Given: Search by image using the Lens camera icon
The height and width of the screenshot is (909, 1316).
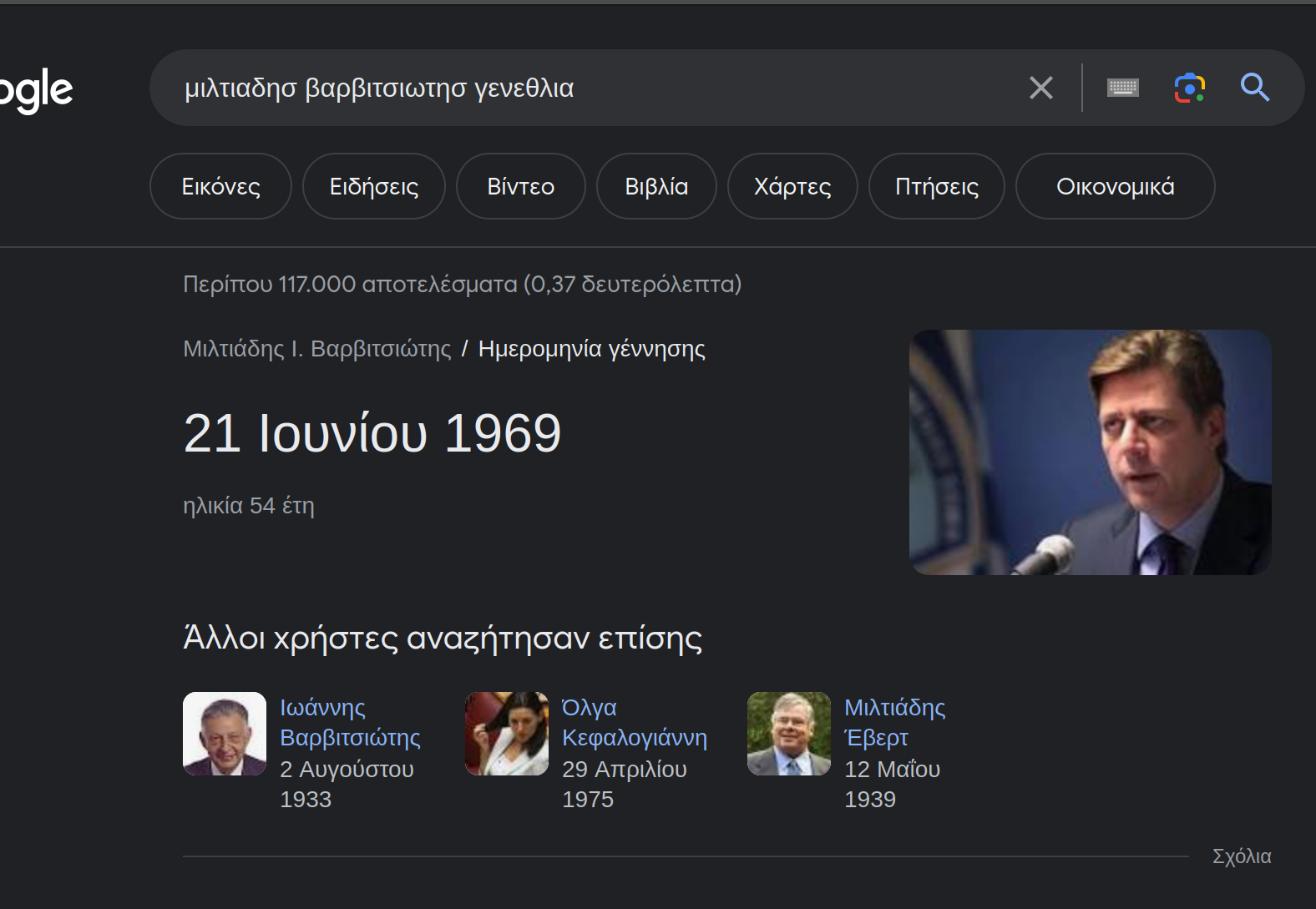Looking at the screenshot, I should pyautogui.click(x=1190, y=88).
